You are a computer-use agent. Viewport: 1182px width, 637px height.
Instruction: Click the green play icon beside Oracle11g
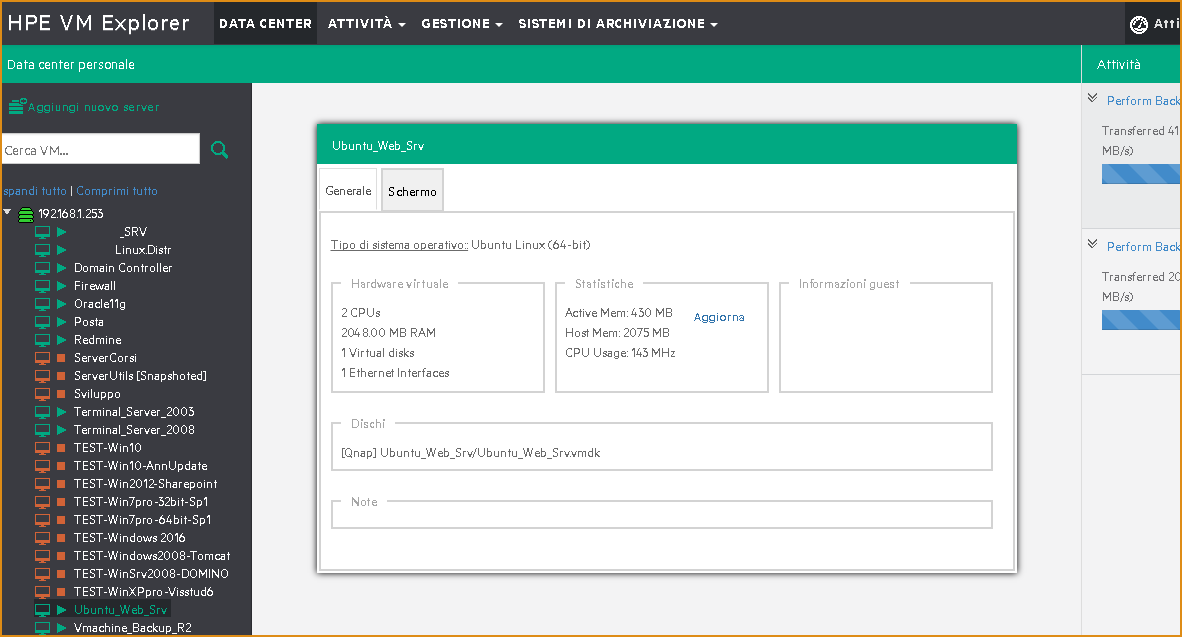(62, 304)
